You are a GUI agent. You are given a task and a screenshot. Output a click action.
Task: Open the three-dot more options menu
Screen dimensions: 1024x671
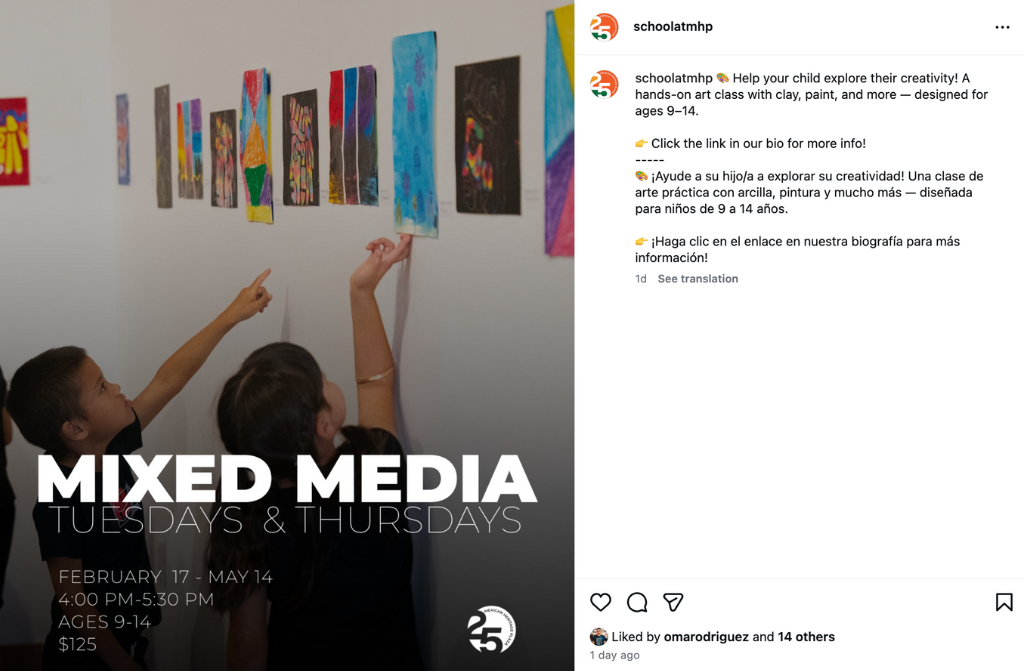click(x=1002, y=27)
